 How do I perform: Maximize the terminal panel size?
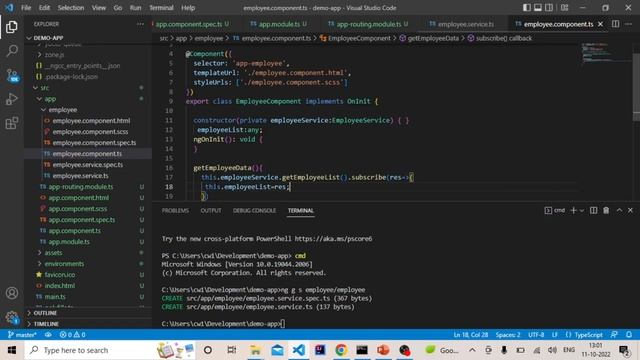pos(619,210)
